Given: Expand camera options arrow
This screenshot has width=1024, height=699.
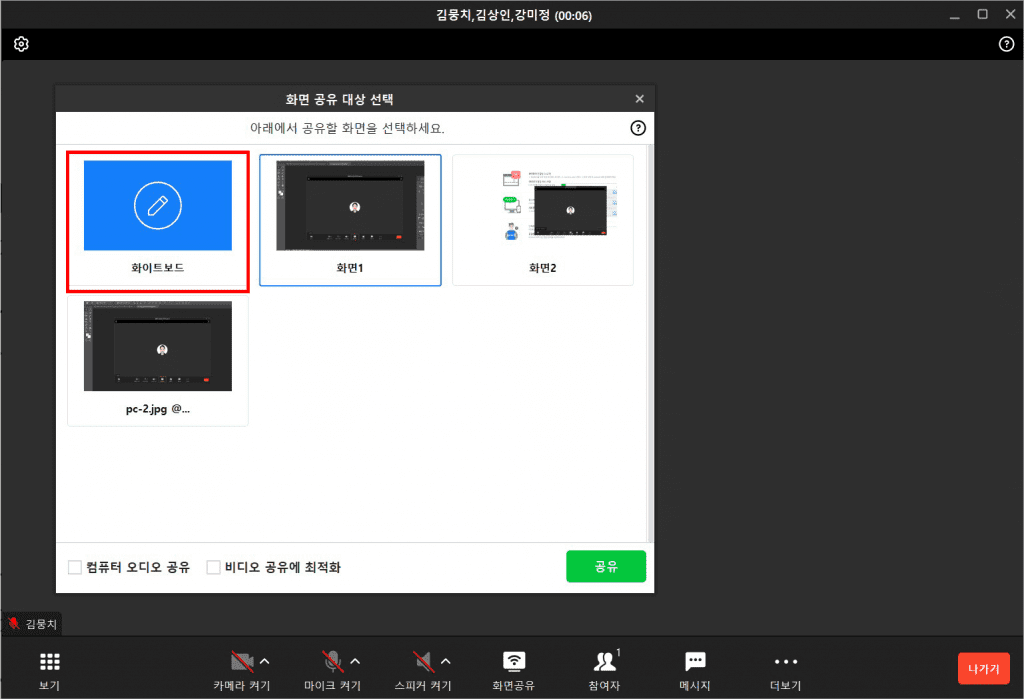Looking at the screenshot, I should pos(265,661).
